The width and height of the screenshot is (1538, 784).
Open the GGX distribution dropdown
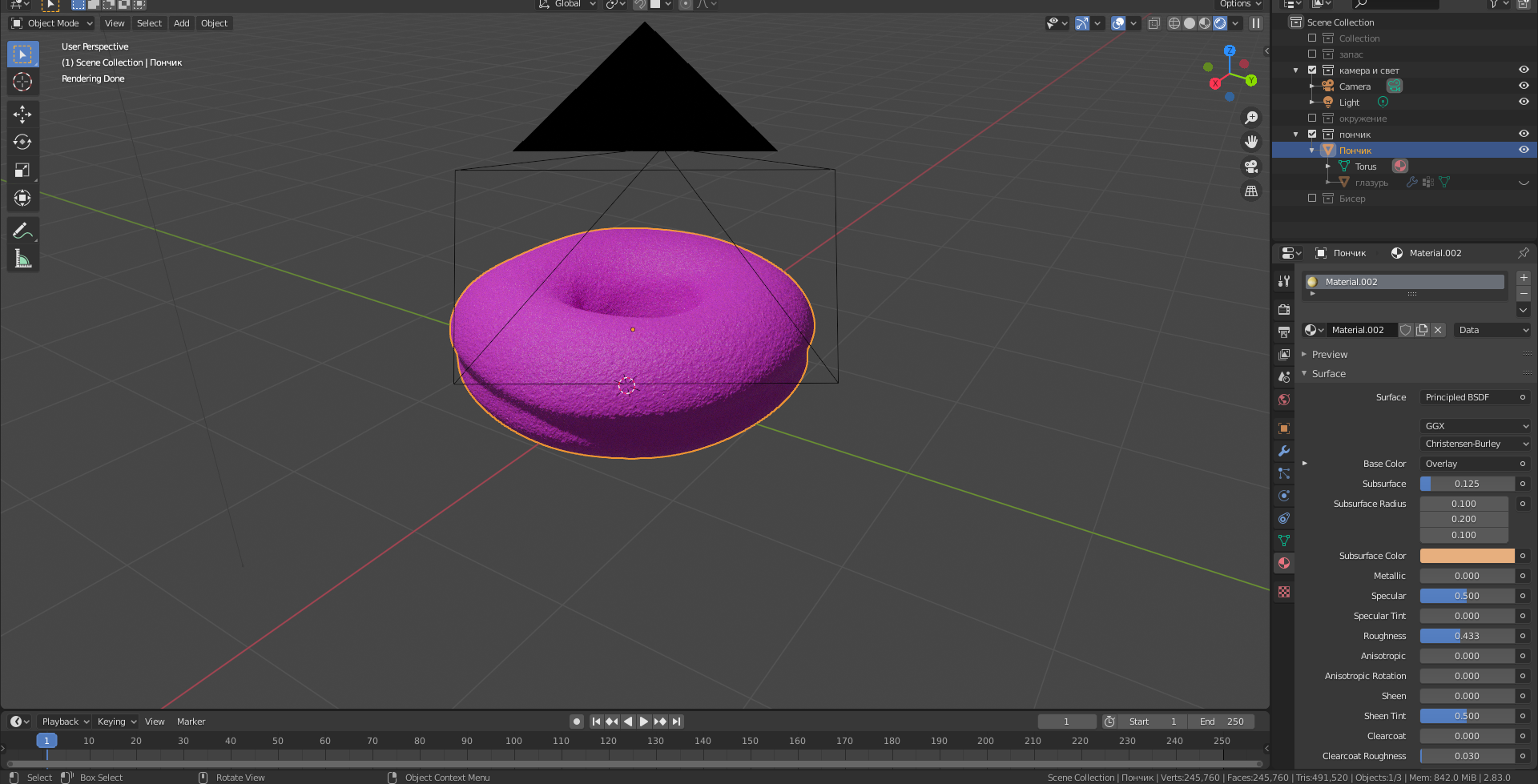[1476, 426]
